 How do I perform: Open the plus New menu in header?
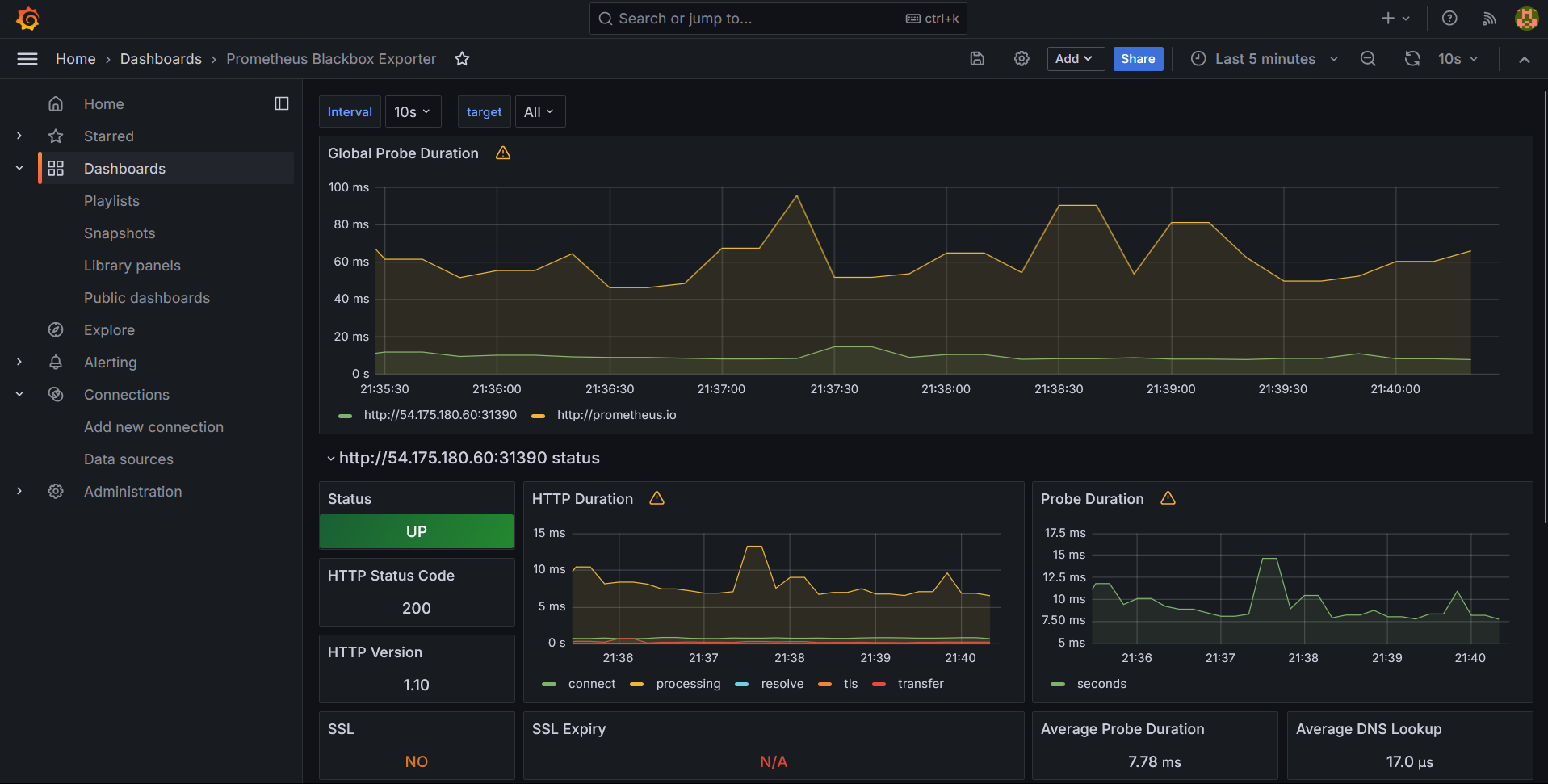point(1395,19)
